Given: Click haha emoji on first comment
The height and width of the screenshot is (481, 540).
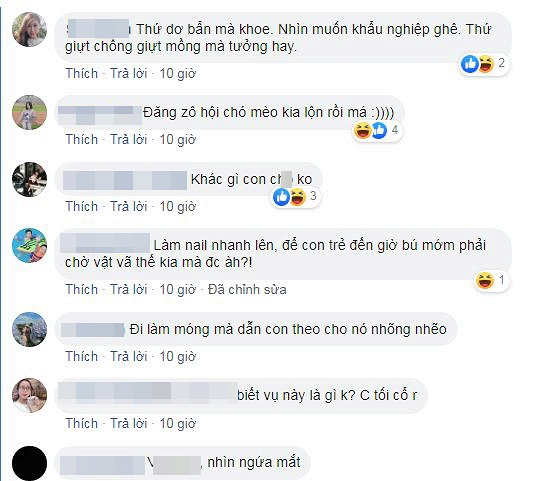Looking at the screenshot, I should tap(486, 64).
